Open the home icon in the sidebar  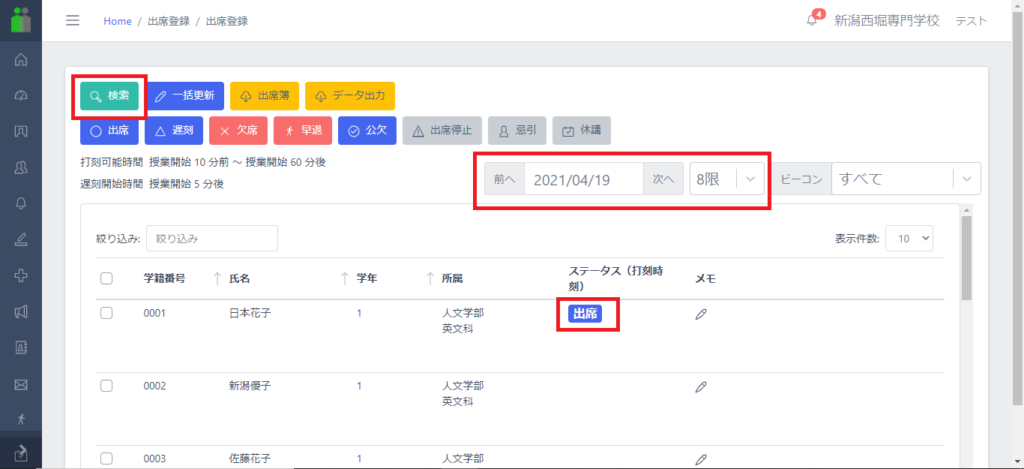[x=21, y=60]
